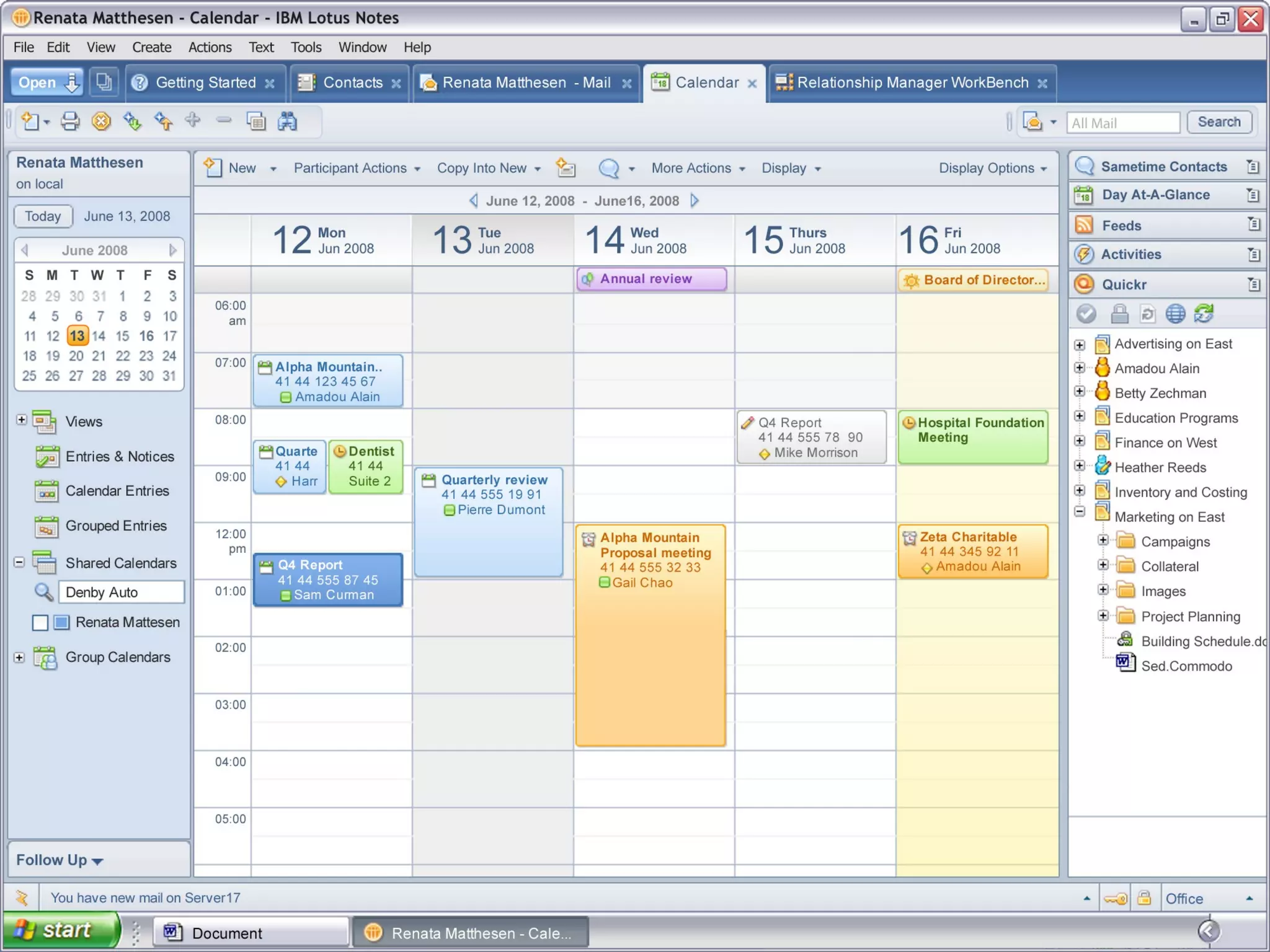The width and height of the screenshot is (1270, 952).
Task: Click the Quickr document refresh icon
Action: [x=1147, y=314]
